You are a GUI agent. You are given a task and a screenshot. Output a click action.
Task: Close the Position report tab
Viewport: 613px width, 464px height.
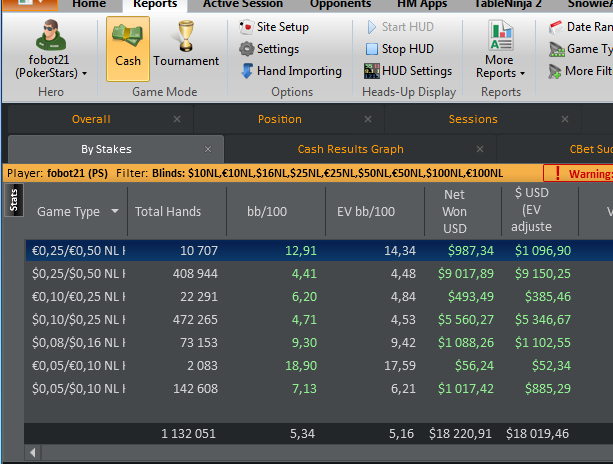tap(368, 119)
